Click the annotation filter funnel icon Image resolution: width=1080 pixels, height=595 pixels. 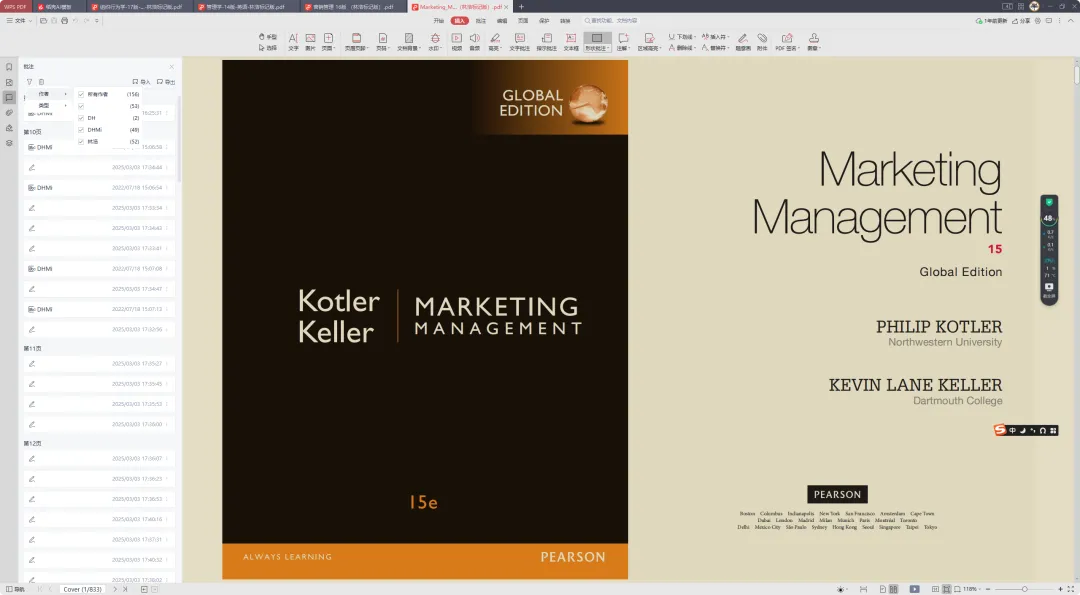tap(29, 81)
